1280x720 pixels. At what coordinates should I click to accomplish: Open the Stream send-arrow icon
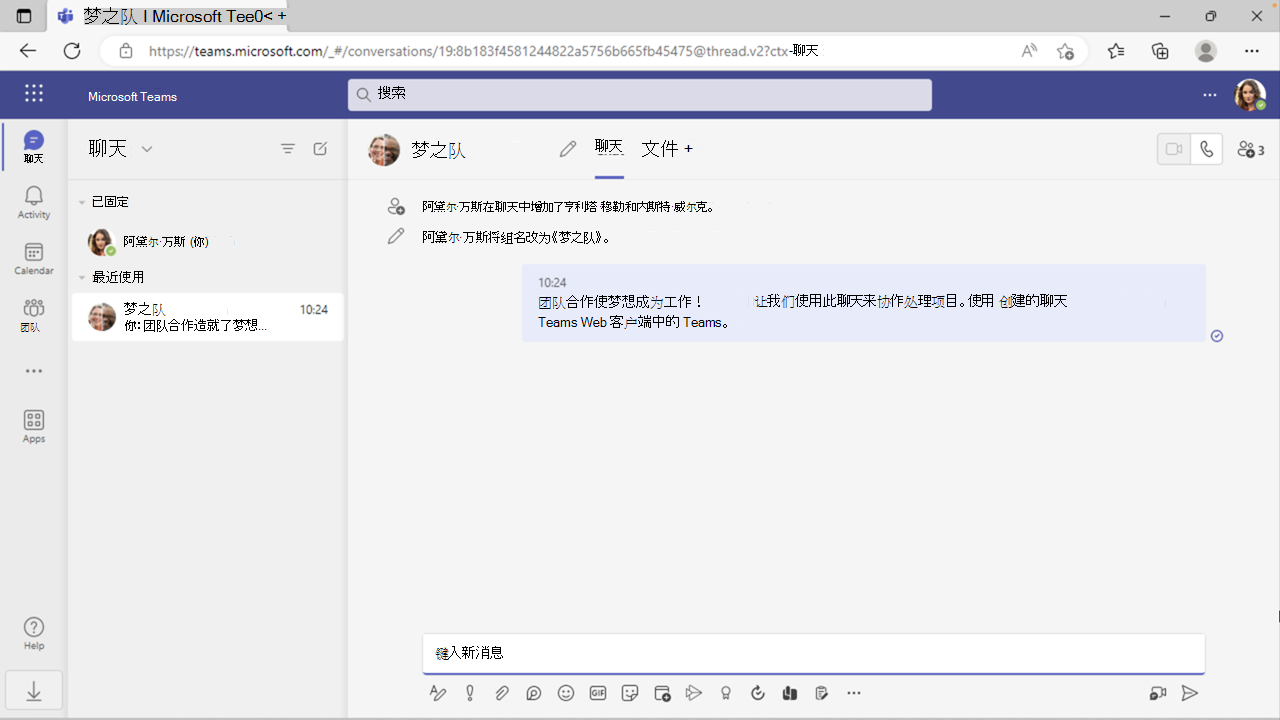694,693
